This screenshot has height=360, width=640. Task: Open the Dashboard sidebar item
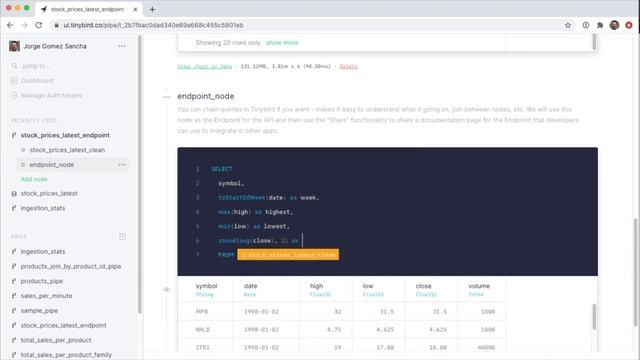[37, 80]
